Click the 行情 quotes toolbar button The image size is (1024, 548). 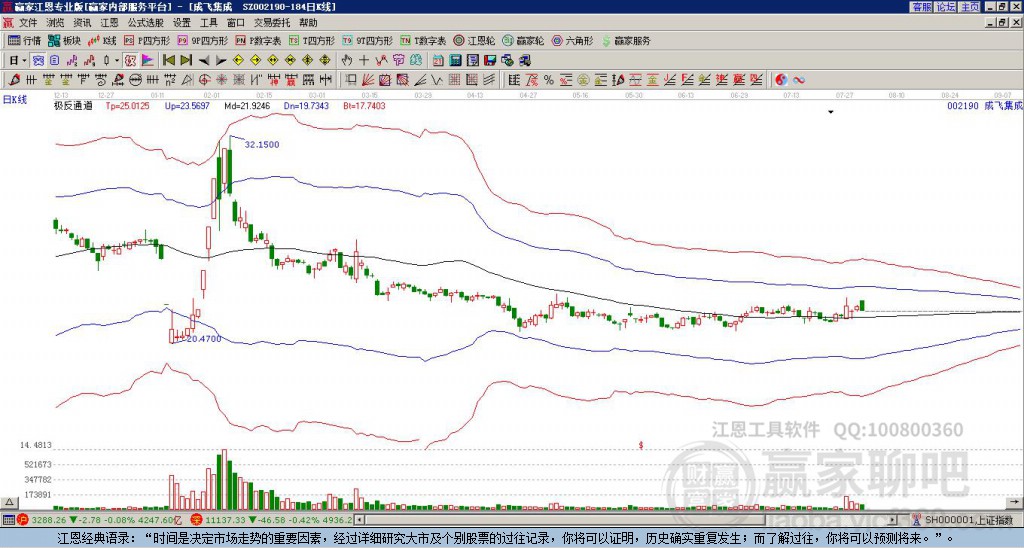pyautogui.click(x=25, y=40)
